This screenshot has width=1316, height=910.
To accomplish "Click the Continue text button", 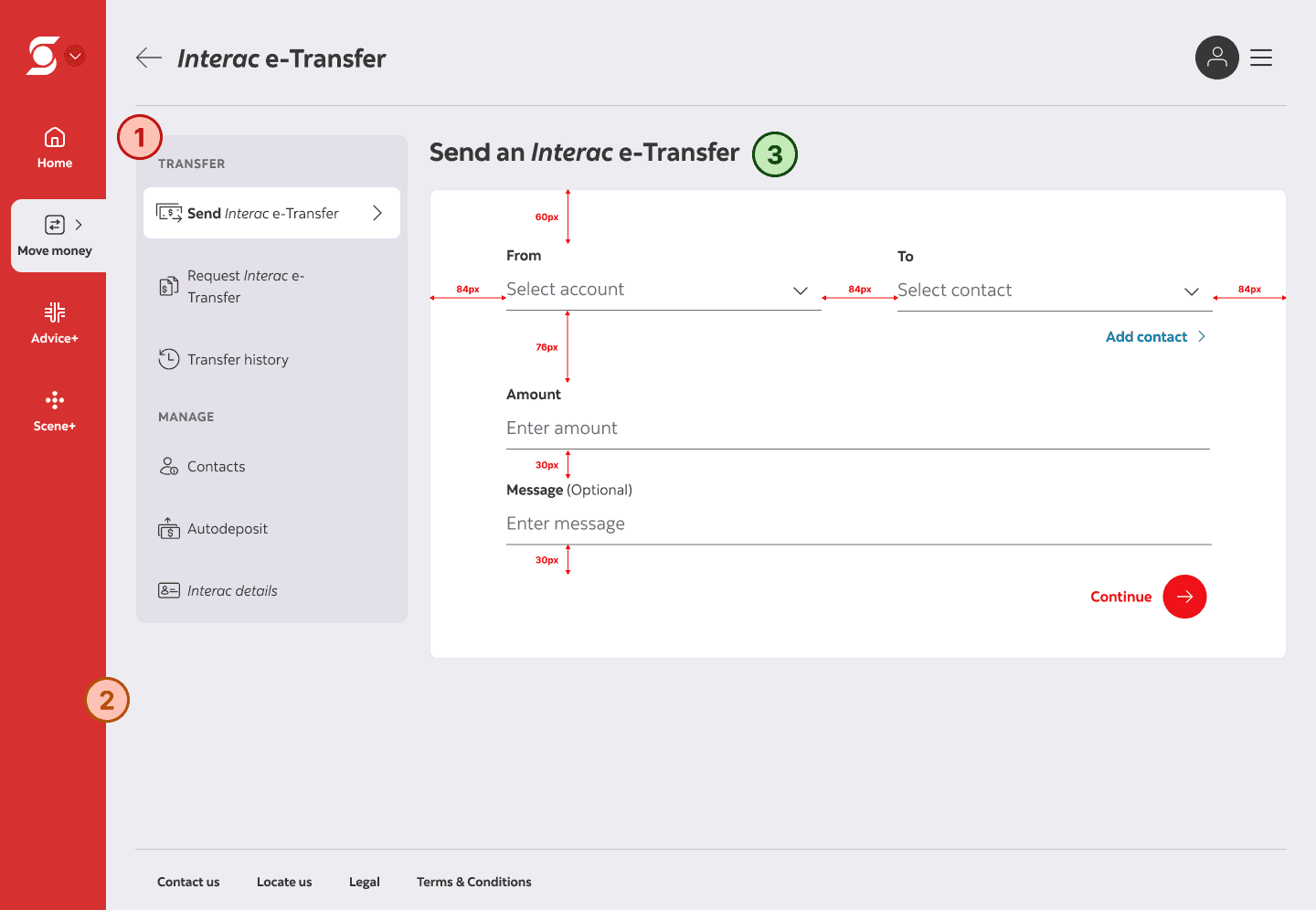I will tap(1121, 597).
